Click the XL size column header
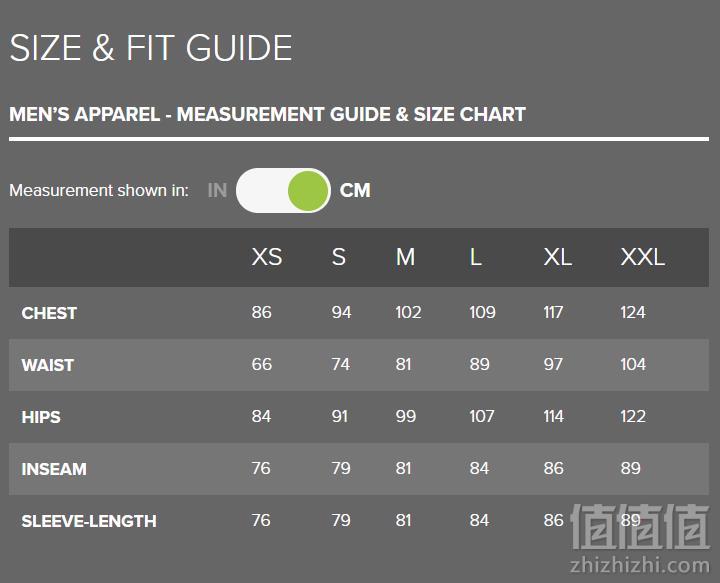Viewport: 720px width, 583px height. 557,257
